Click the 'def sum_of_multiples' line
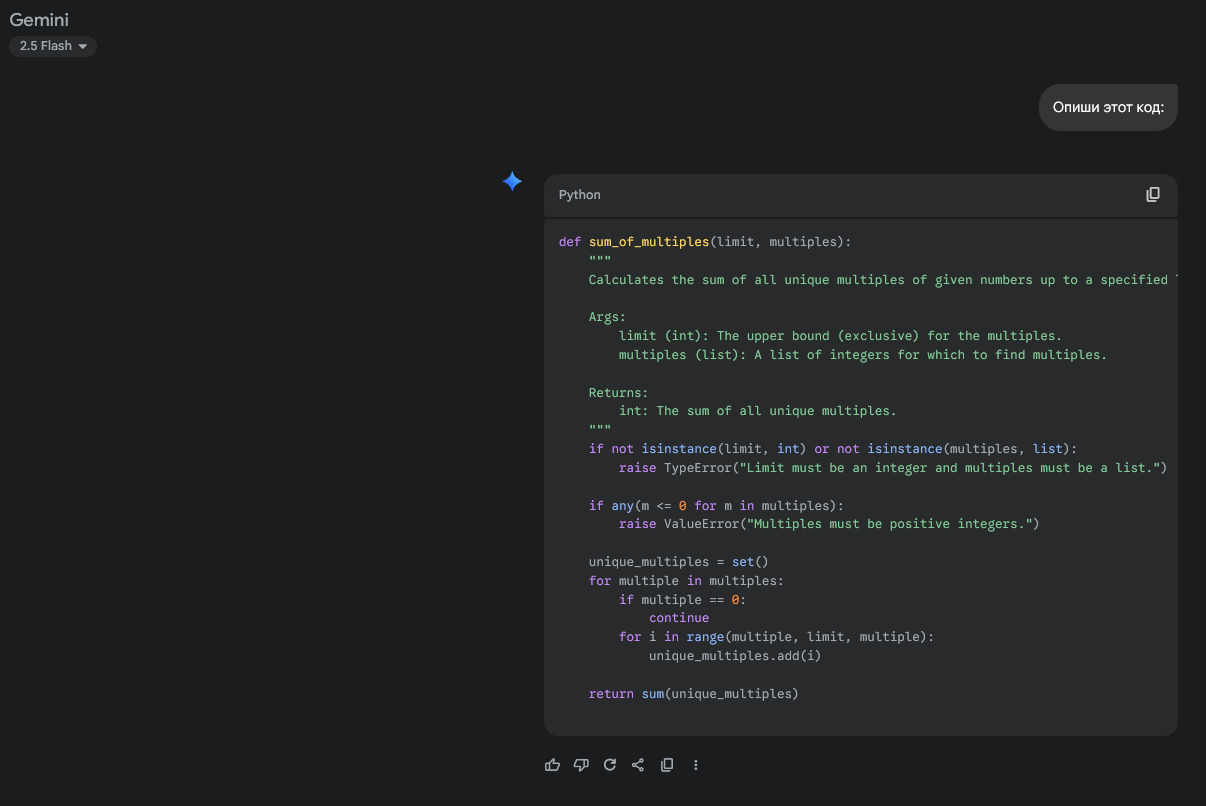This screenshot has width=1206, height=806. click(x=704, y=242)
